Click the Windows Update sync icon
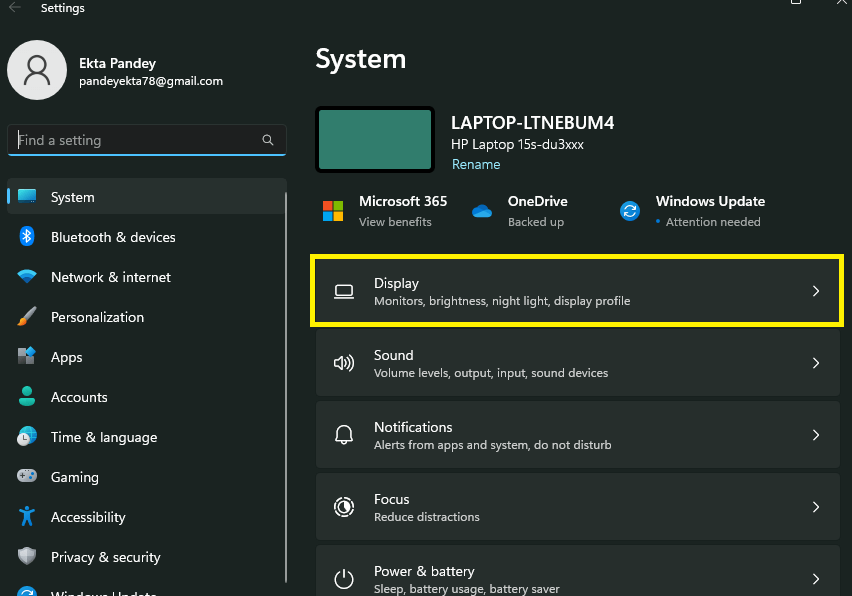The image size is (852, 596). tap(630, 211)
